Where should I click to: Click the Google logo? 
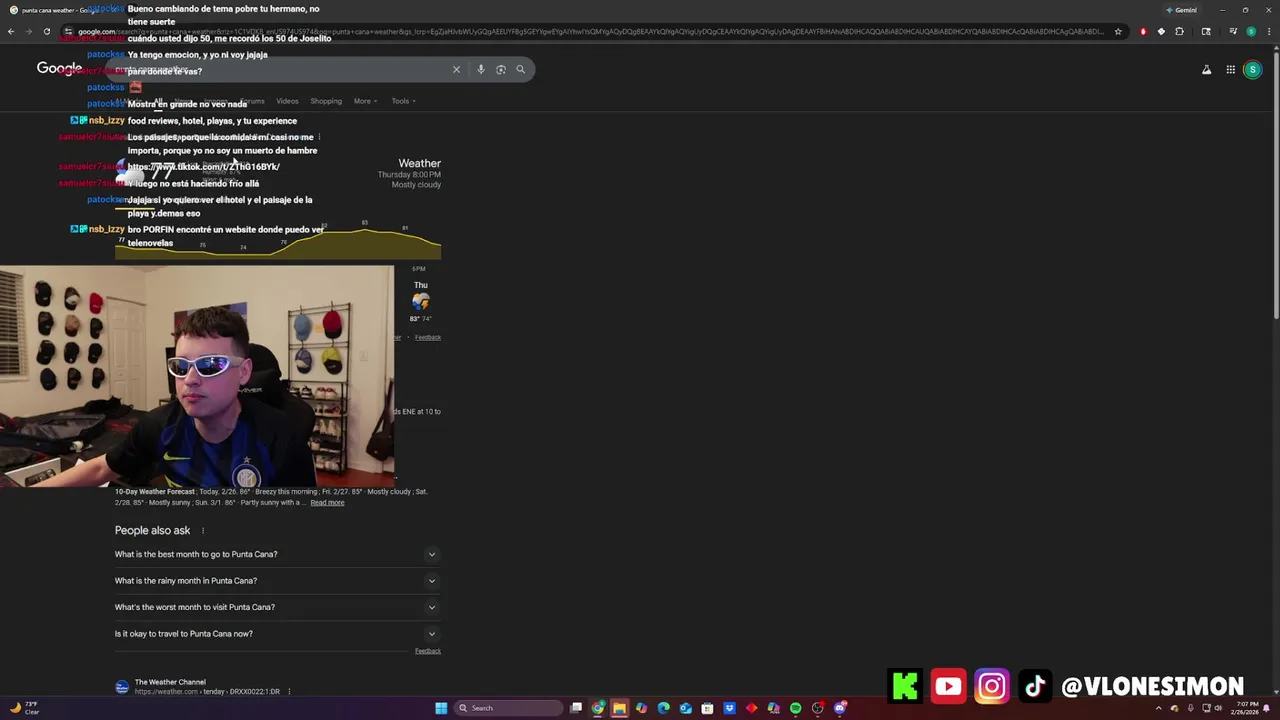coord(60,69)
